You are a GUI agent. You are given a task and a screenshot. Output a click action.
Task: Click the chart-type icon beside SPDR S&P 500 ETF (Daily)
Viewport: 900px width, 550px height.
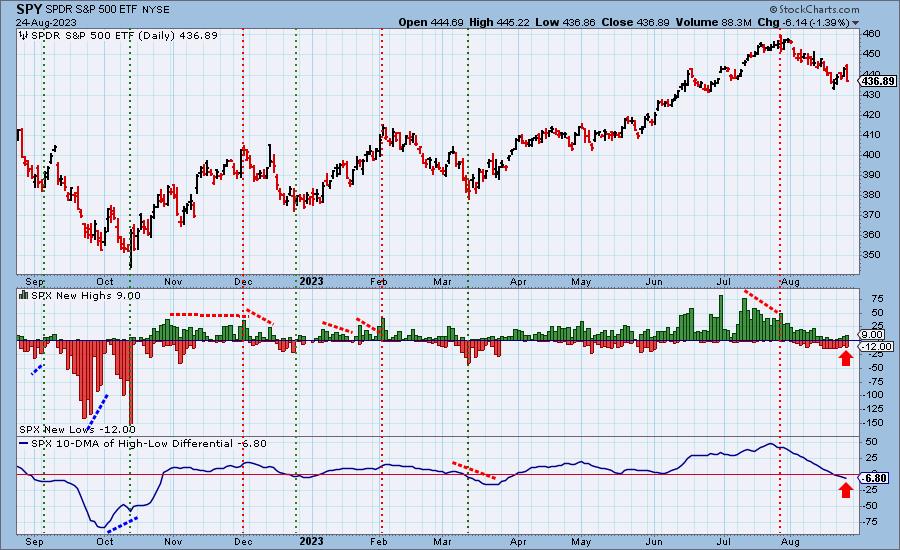click(x=24, y=36)
